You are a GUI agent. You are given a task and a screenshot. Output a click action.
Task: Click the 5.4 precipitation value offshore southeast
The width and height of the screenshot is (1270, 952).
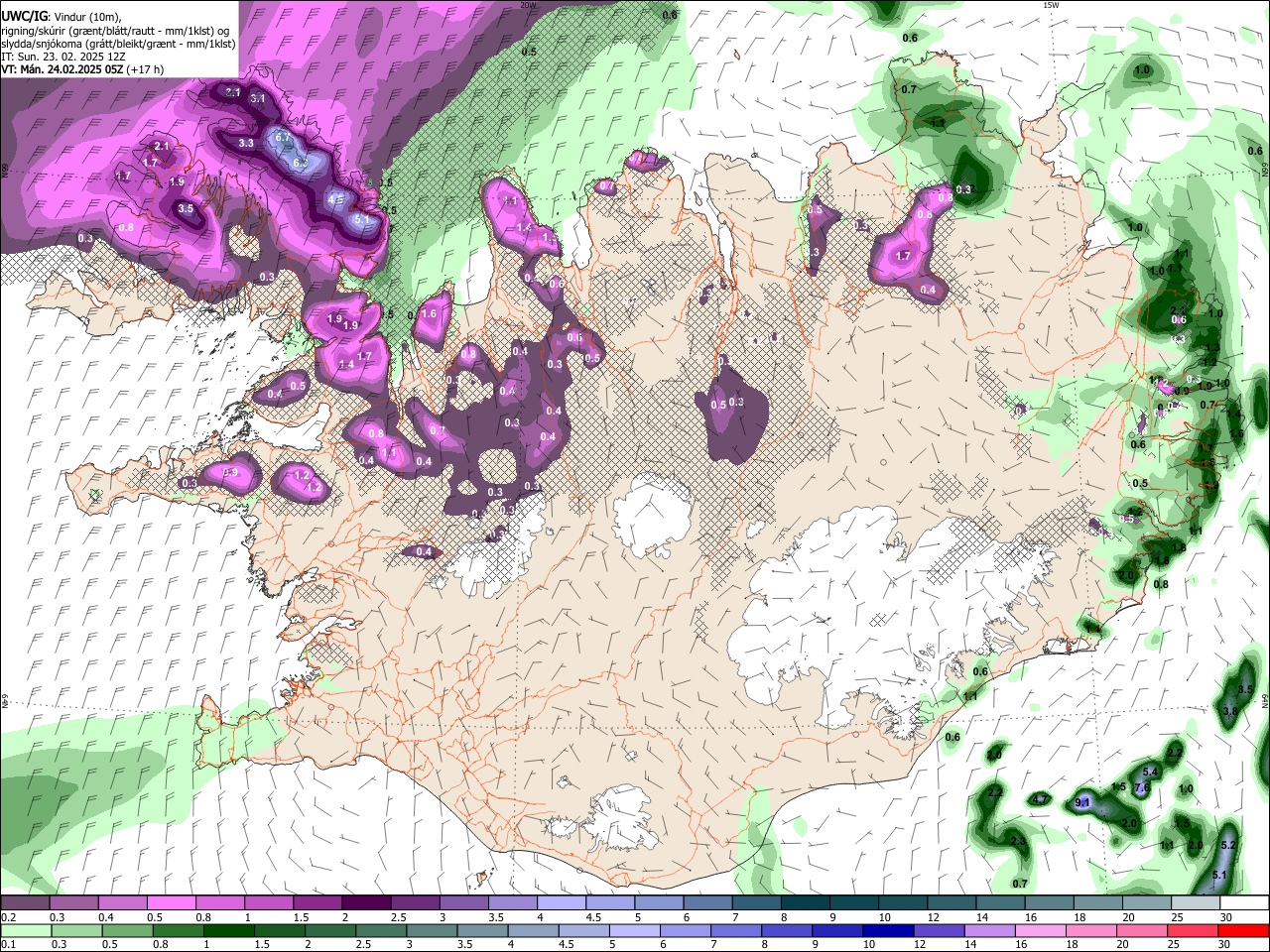point(1151,772)
